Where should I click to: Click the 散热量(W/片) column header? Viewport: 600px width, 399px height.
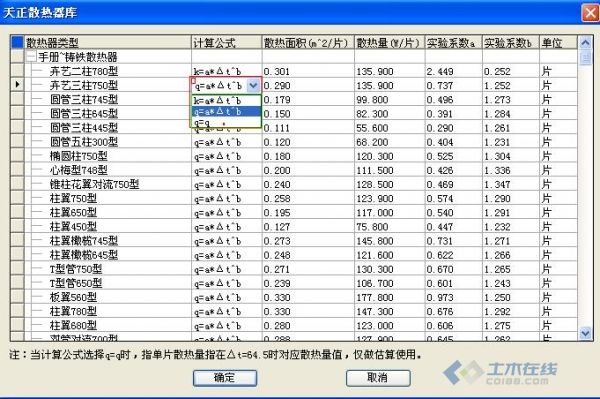tap(390, 42)
